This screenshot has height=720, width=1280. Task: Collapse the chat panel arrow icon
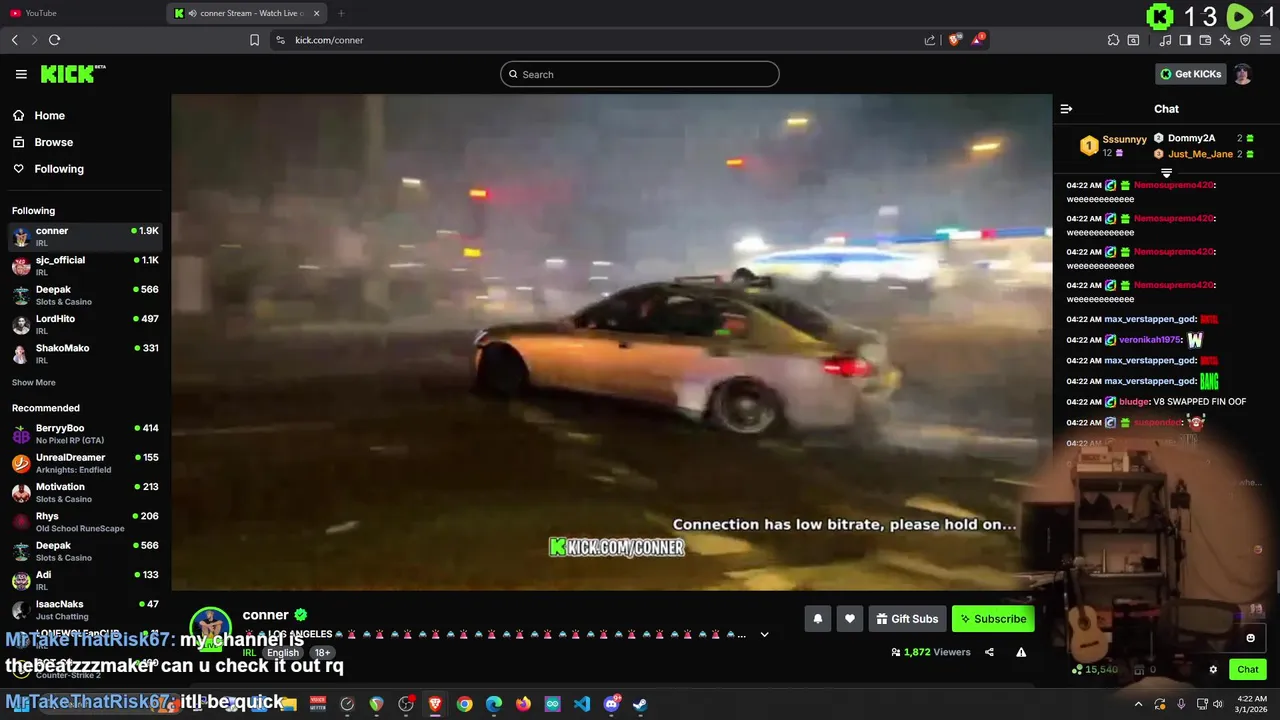pos(1066,109)
